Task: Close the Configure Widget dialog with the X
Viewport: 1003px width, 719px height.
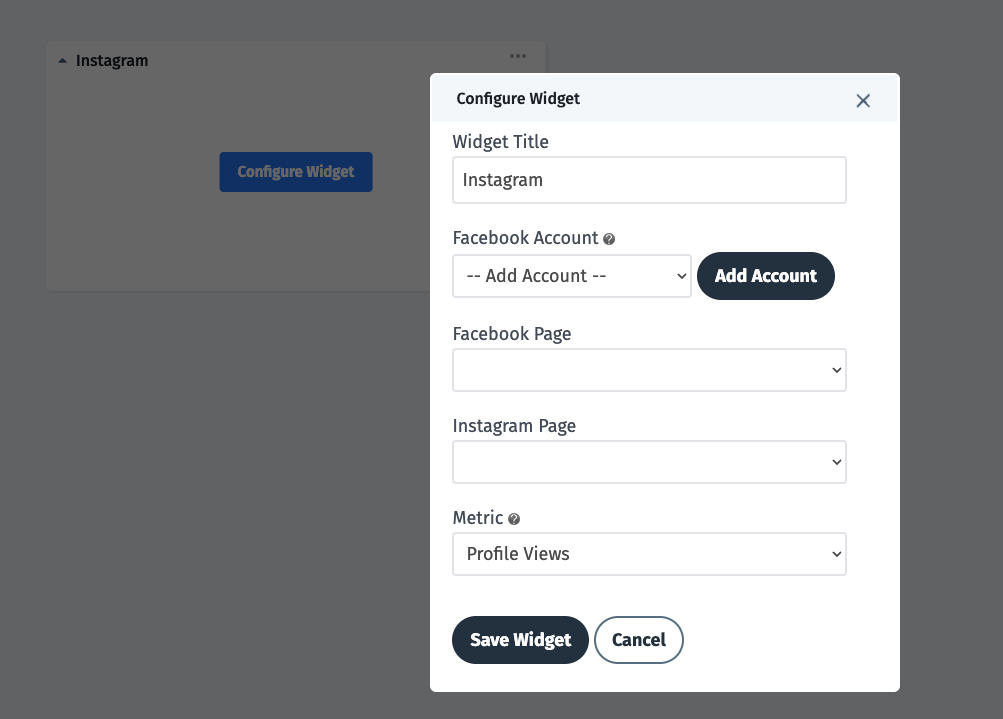Action: click(x=862, y=100)
